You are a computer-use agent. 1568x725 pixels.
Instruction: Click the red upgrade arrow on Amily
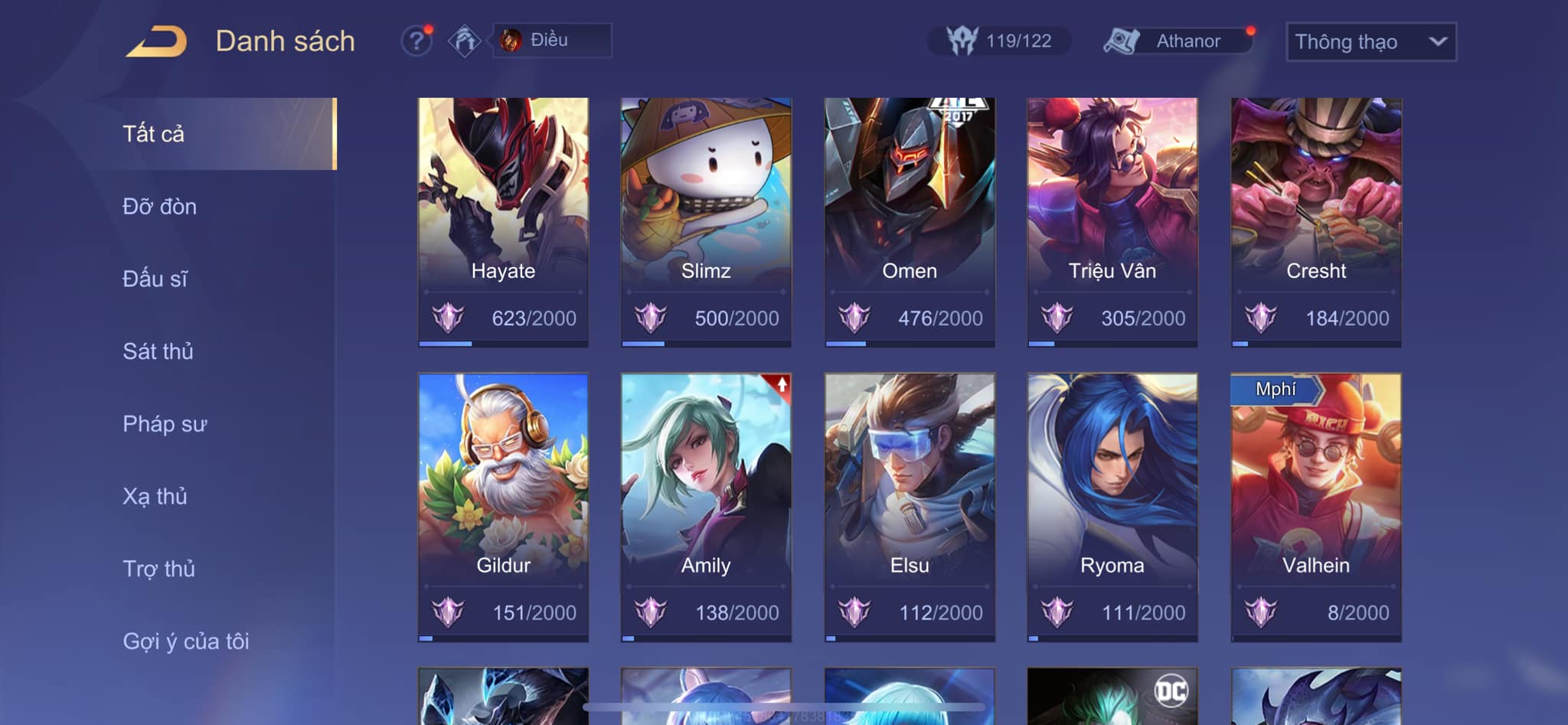[x=781, y=384]
